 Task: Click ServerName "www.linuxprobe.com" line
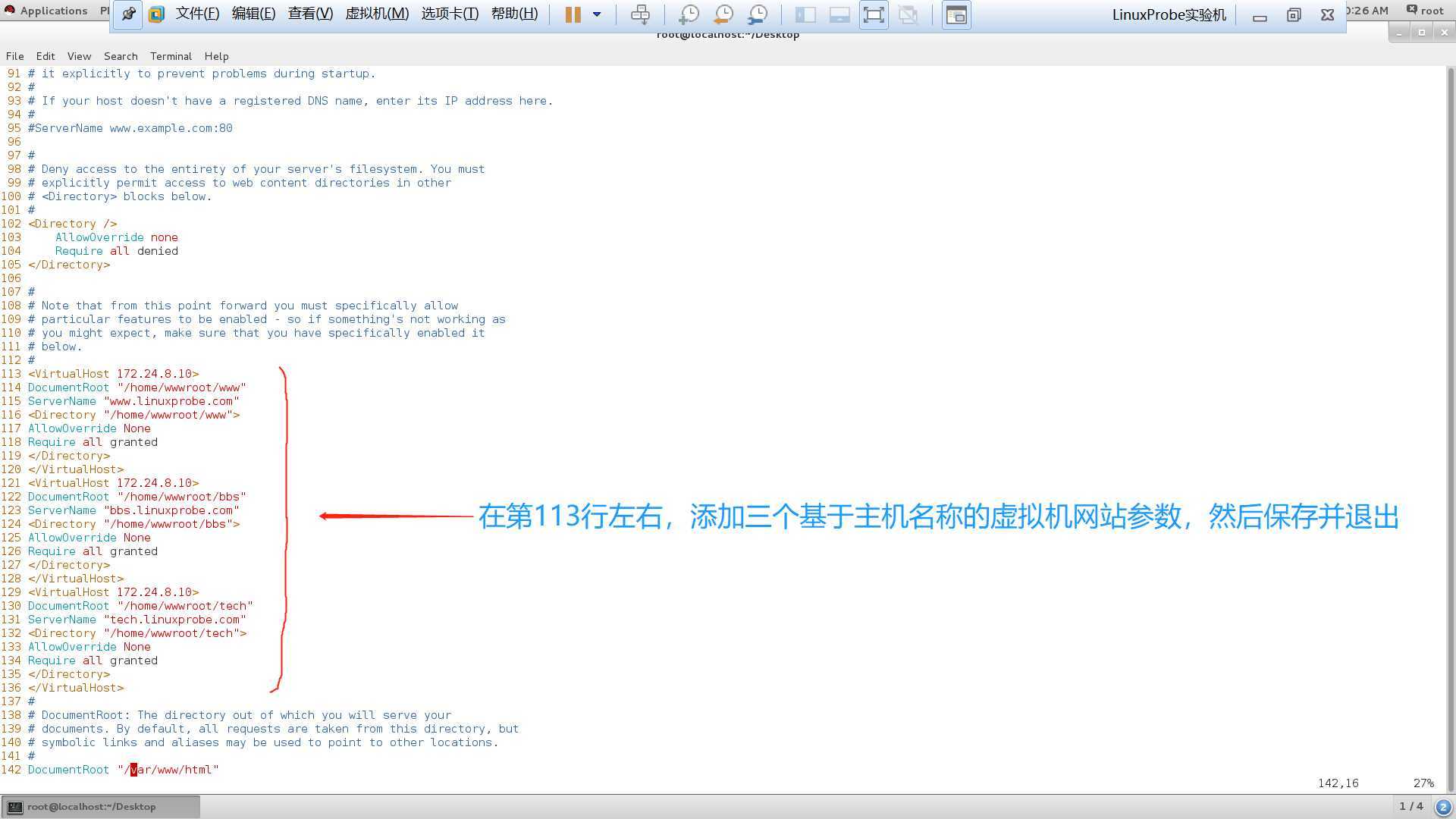133,401
